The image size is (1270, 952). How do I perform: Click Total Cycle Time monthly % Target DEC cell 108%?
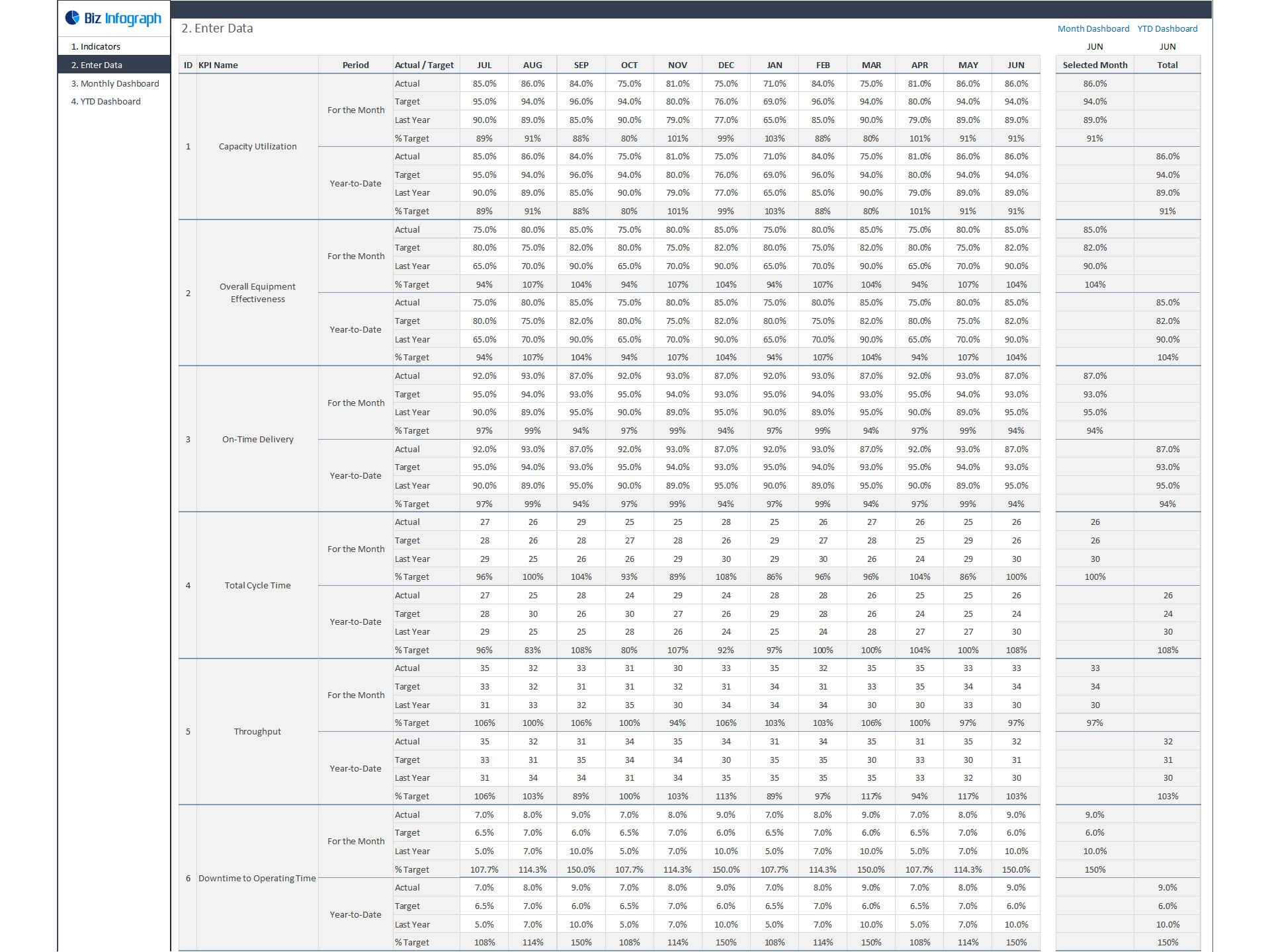(x=726, y=576)
